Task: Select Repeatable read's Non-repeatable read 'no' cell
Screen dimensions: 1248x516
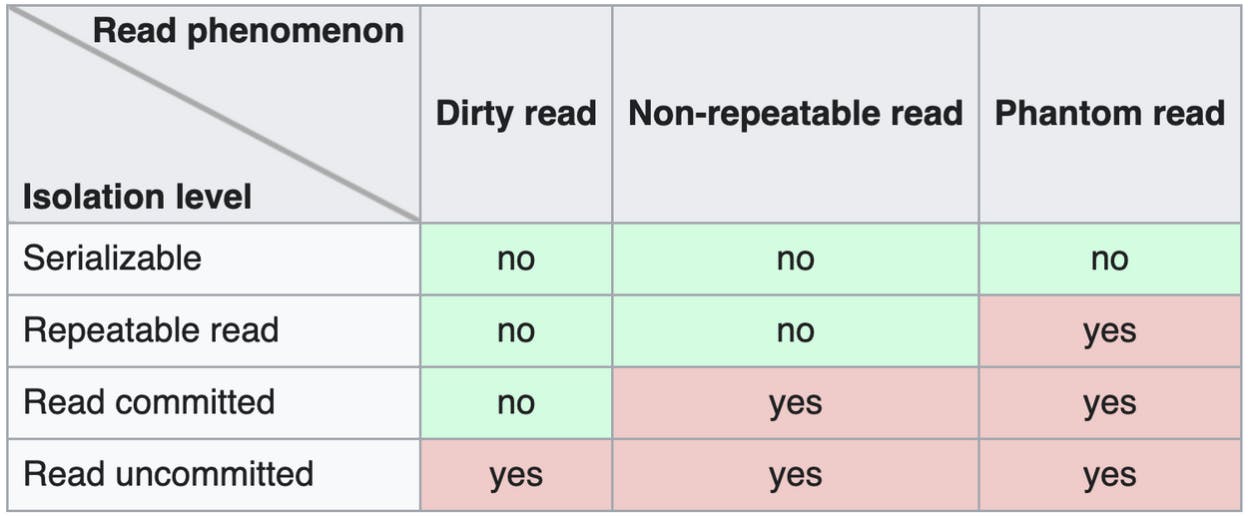Action: pyautogui.click(x=795, y=331)
